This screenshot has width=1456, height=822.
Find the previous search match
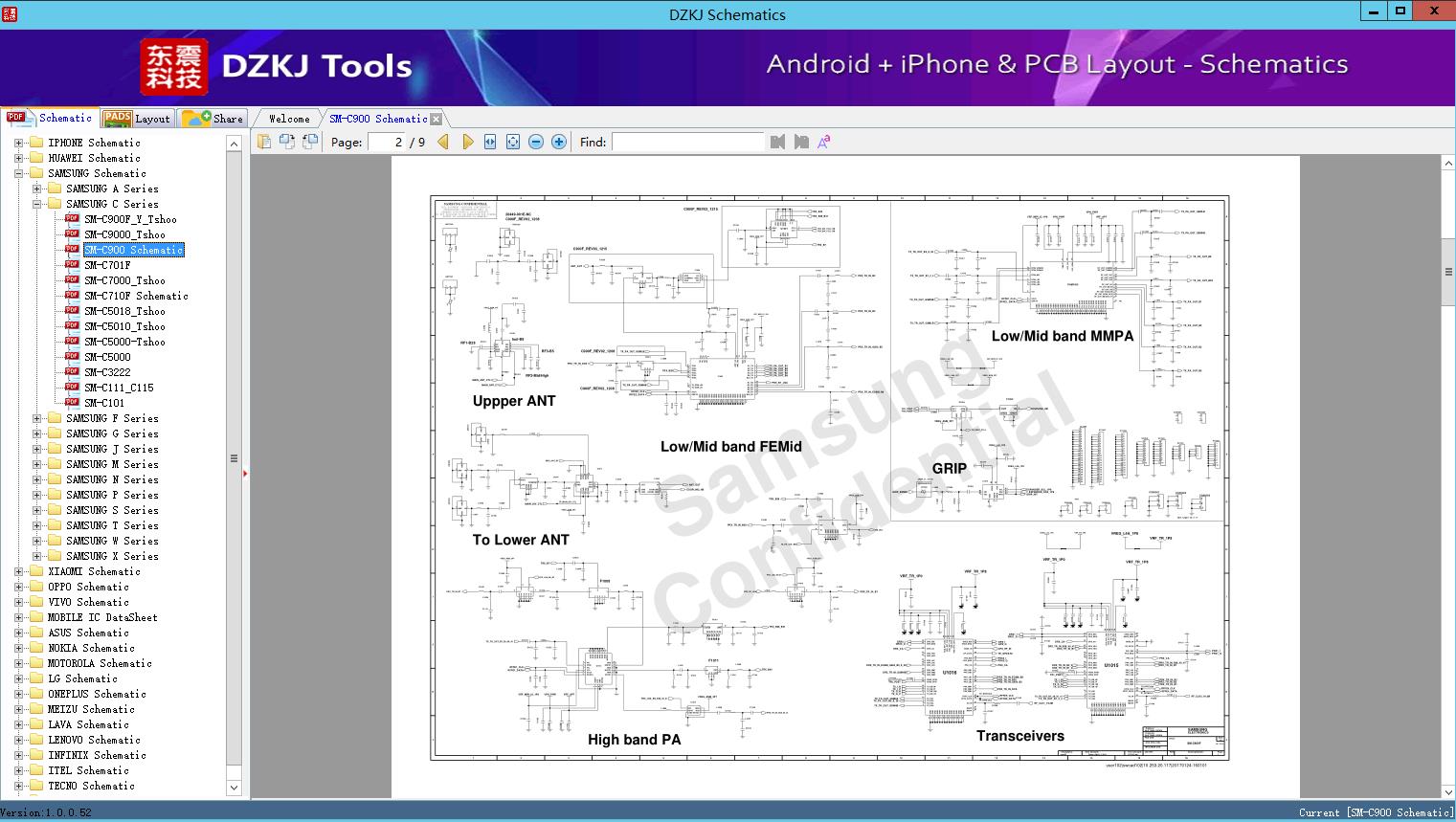[x=777, y=142]
